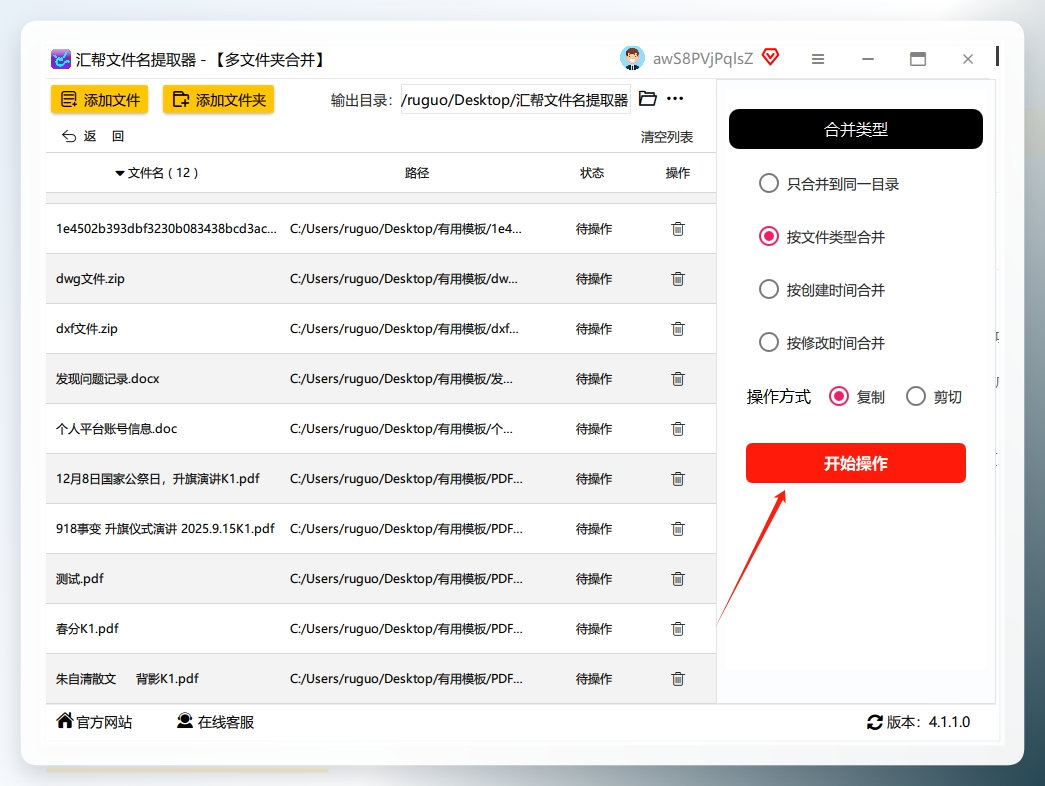Image resolution: width=1045 pixels, height=786 pixels.
Task: Click the app logo in title bar
Action: coord(61,59)
